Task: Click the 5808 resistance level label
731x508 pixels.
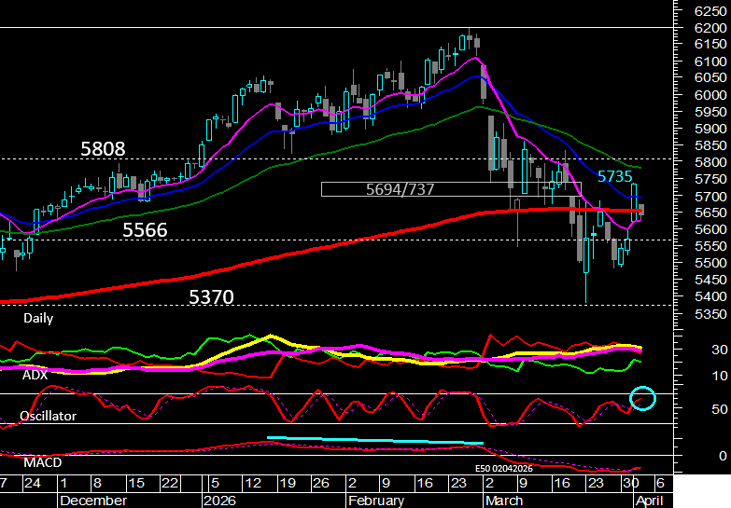Action: click(102, 149)
